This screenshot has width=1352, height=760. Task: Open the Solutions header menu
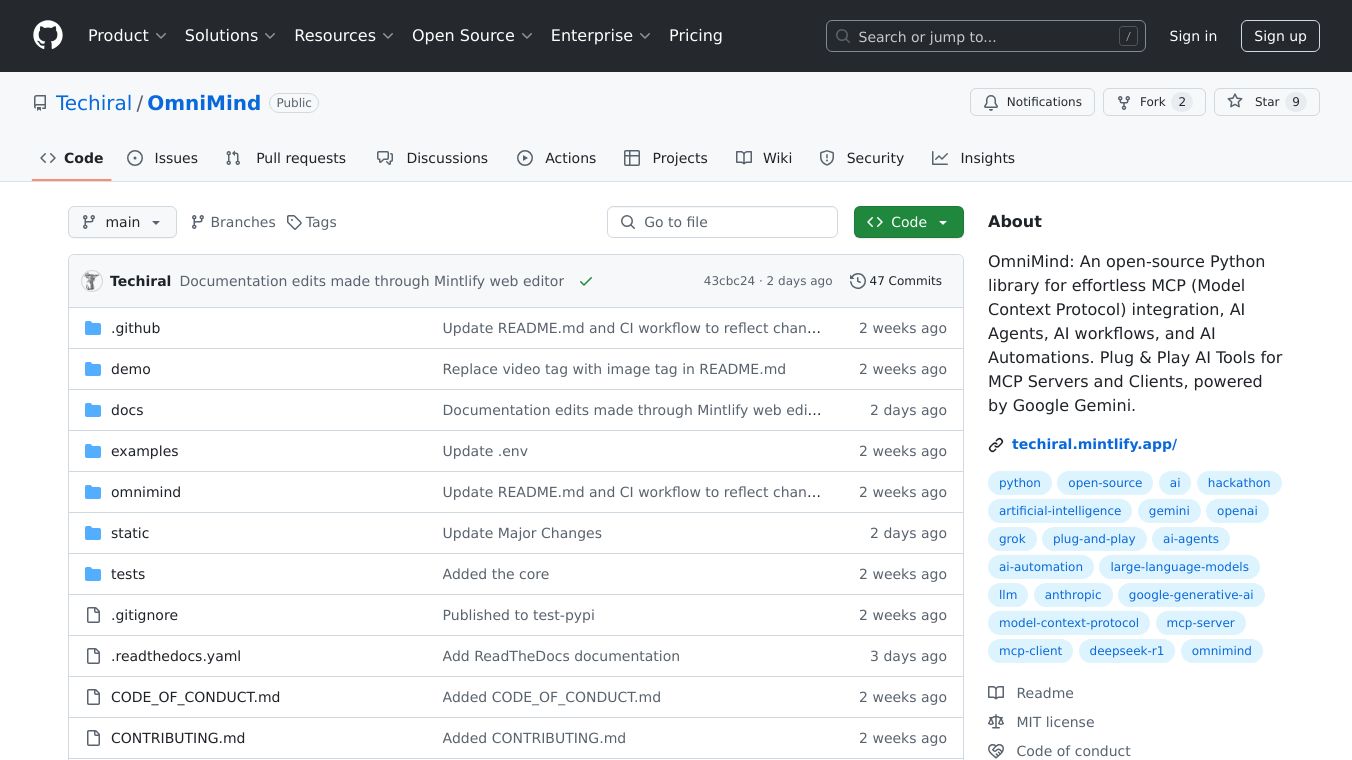229,36
